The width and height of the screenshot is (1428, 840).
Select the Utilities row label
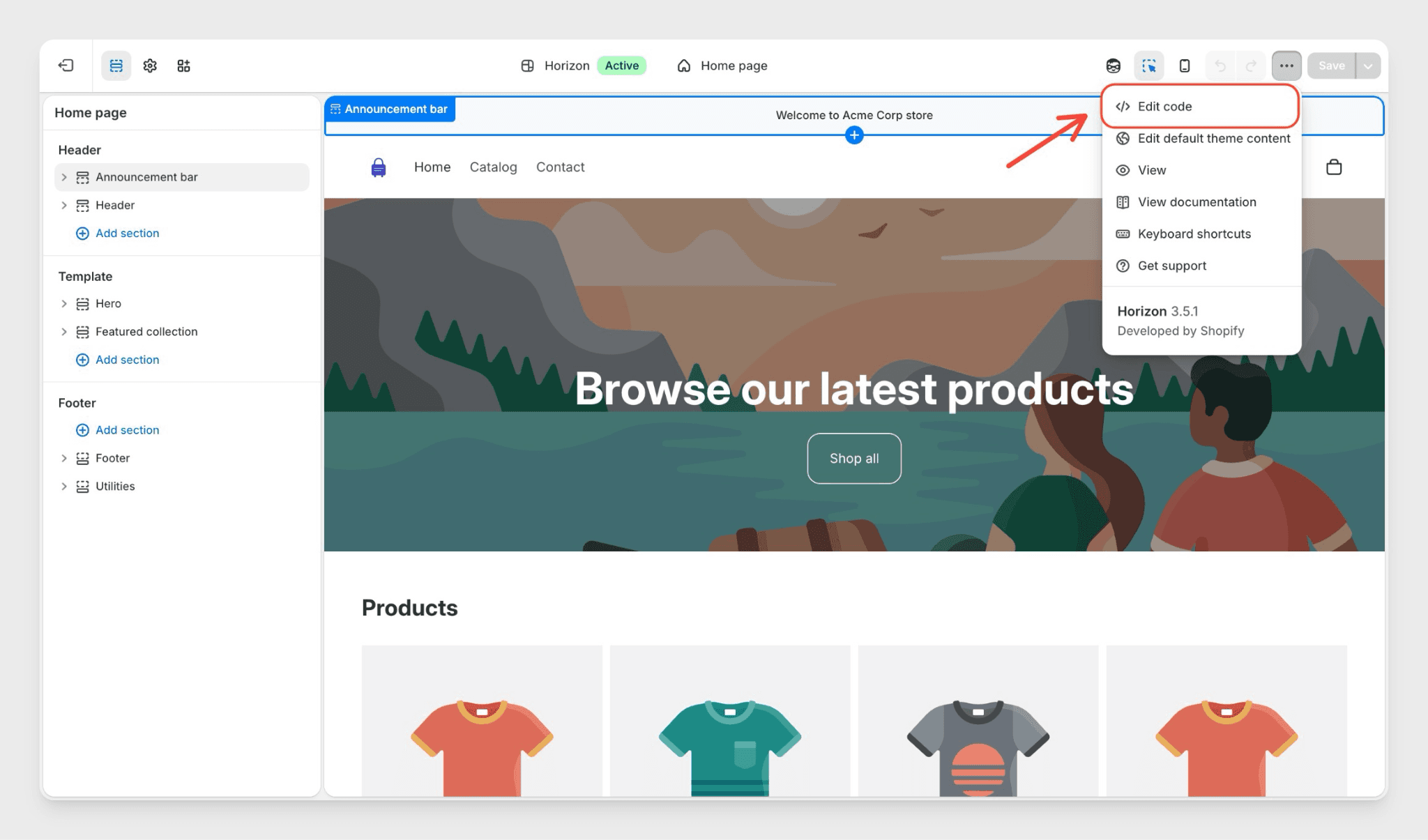click(115, 487)
